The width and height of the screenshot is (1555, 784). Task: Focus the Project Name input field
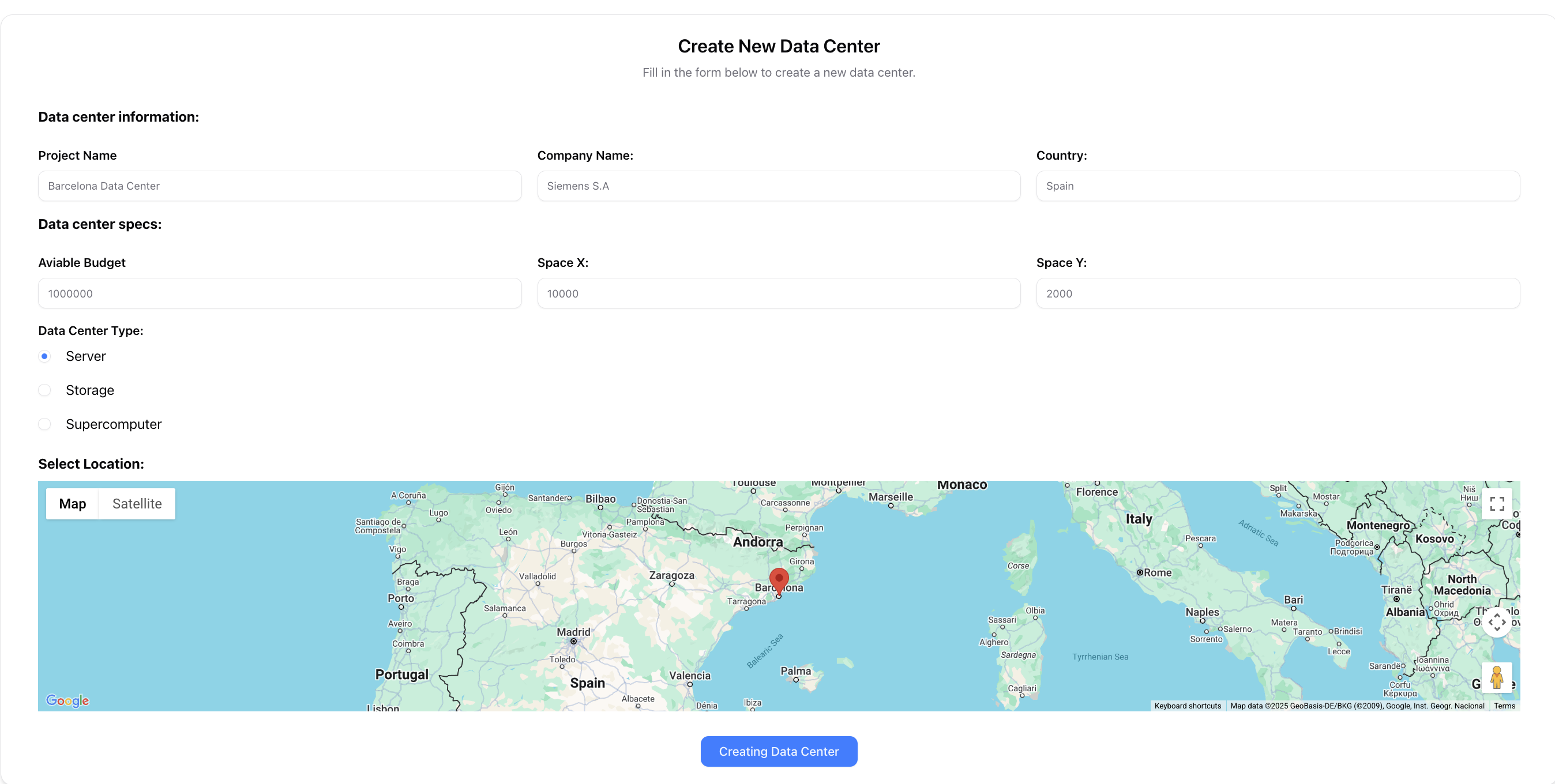click(280, 186)
